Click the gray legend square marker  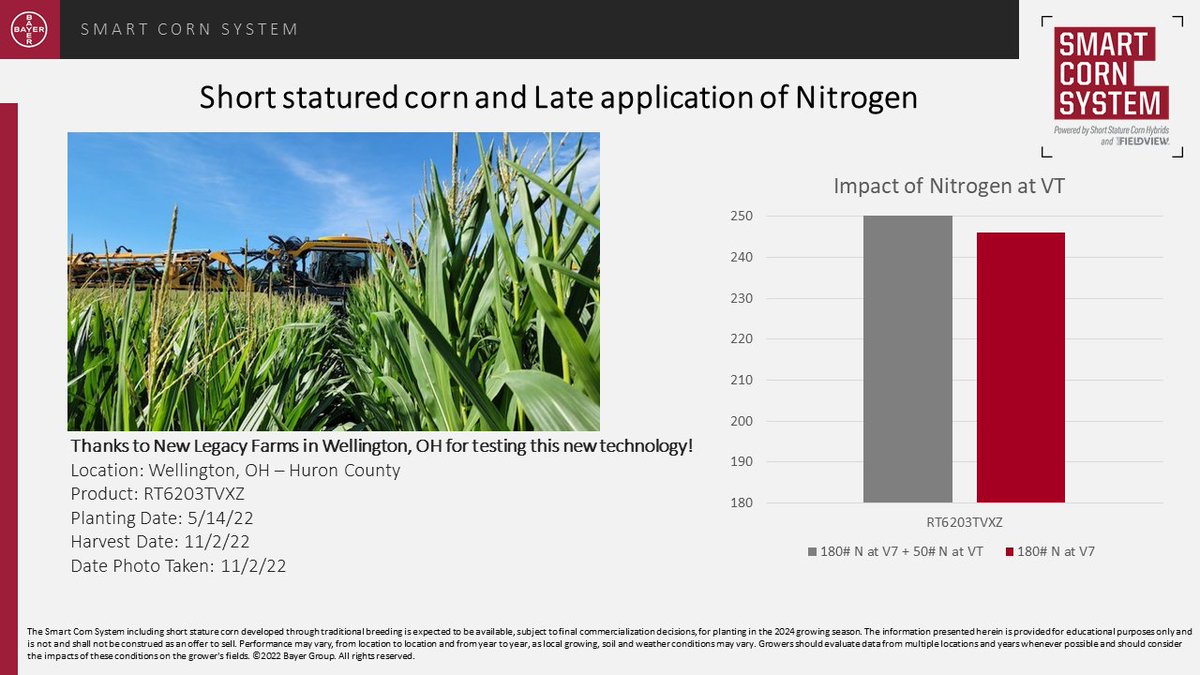click(x=810, y=550)
